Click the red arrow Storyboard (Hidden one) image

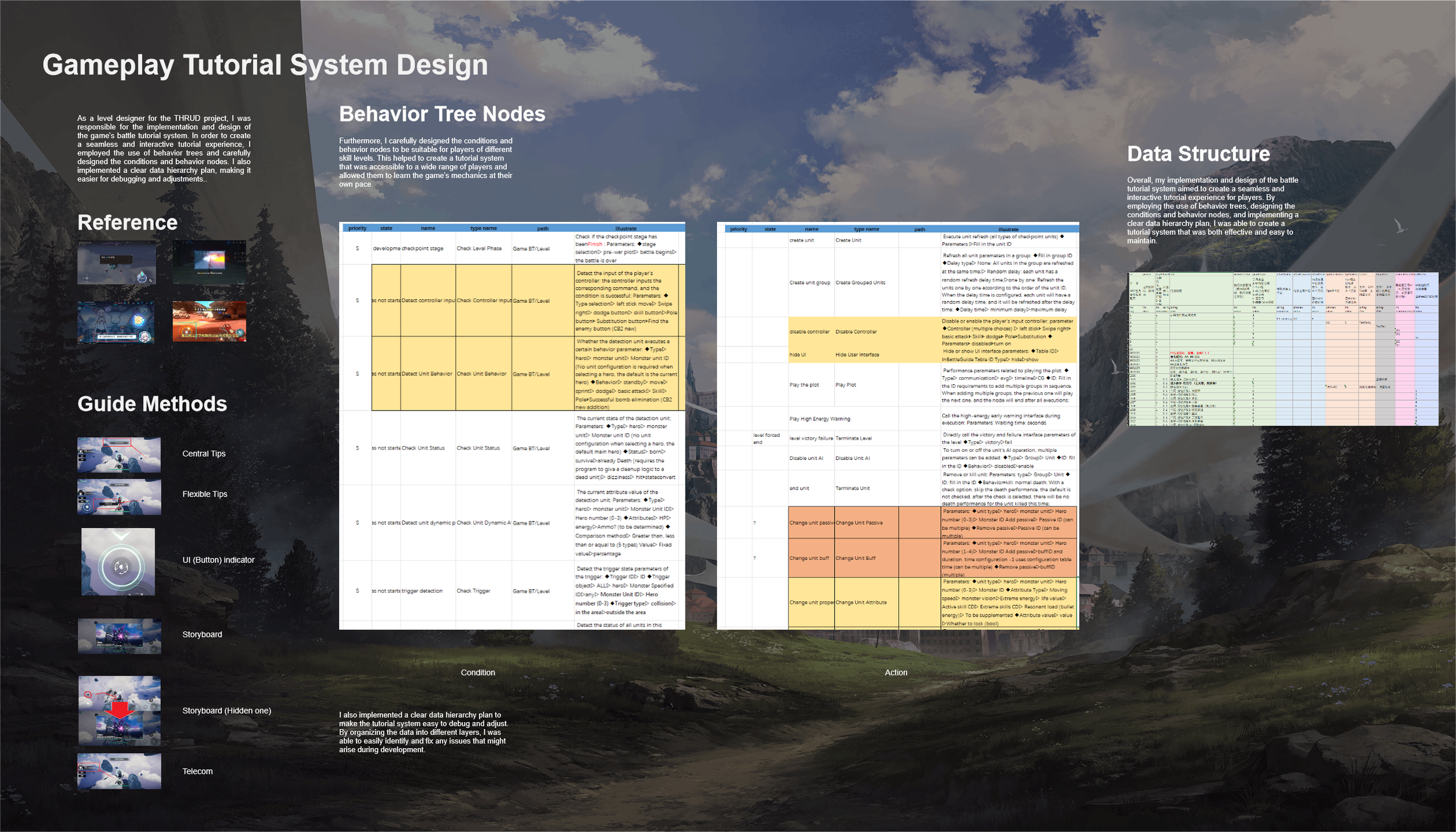pyautogui.click(x=119, y=710)
